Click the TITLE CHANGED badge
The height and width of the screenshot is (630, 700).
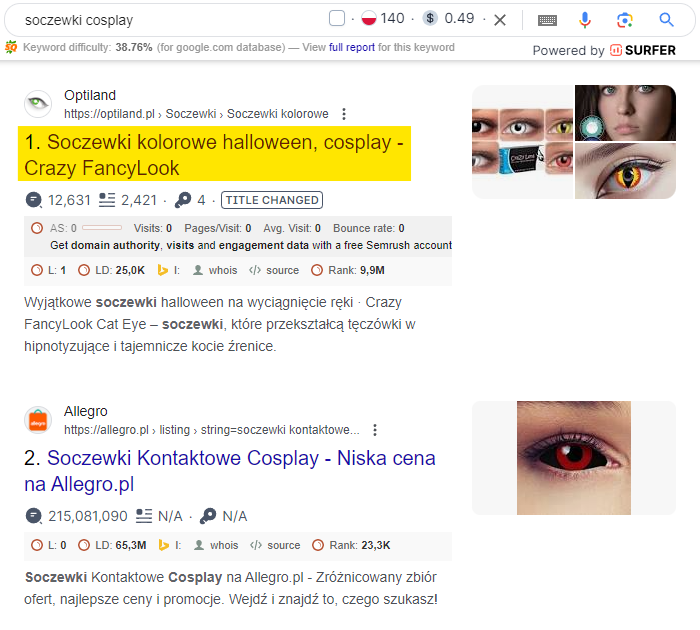coord(272,200)
